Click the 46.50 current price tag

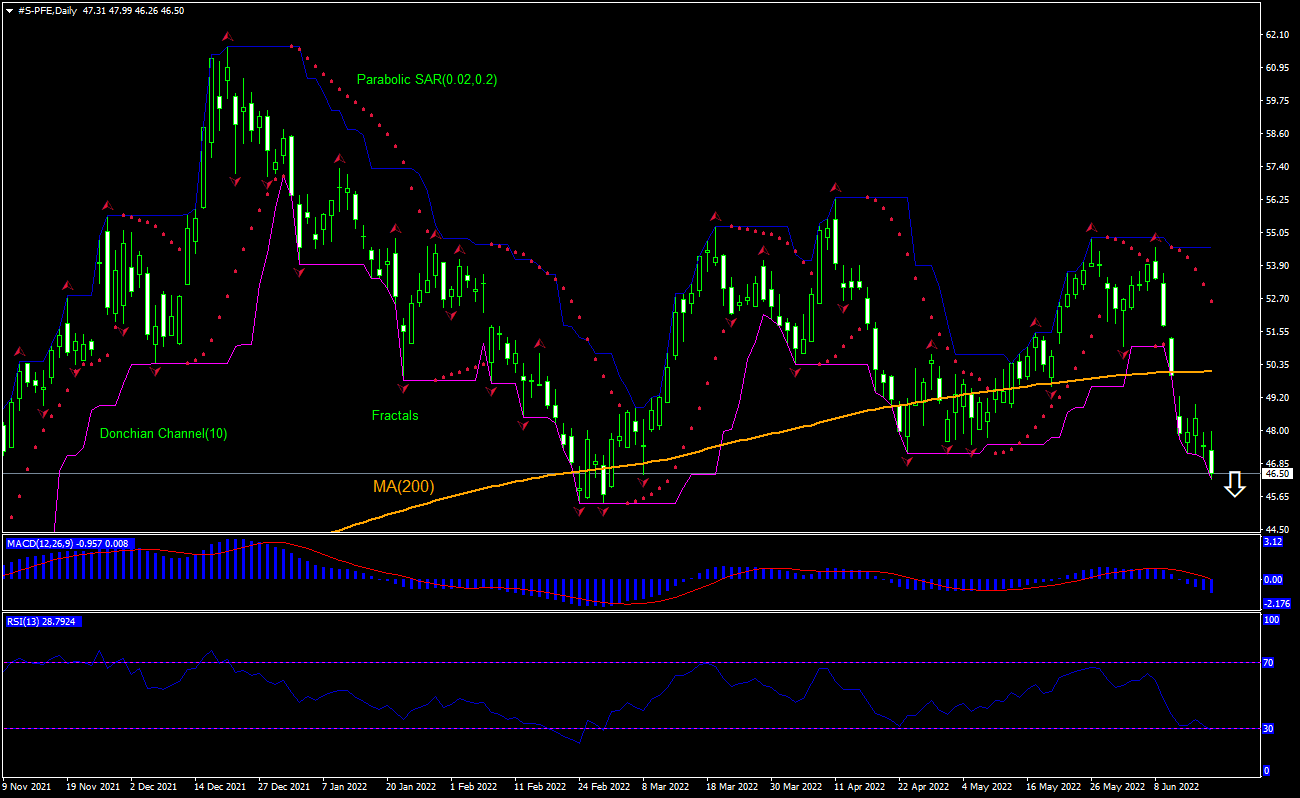click(x=1277, y=473)
